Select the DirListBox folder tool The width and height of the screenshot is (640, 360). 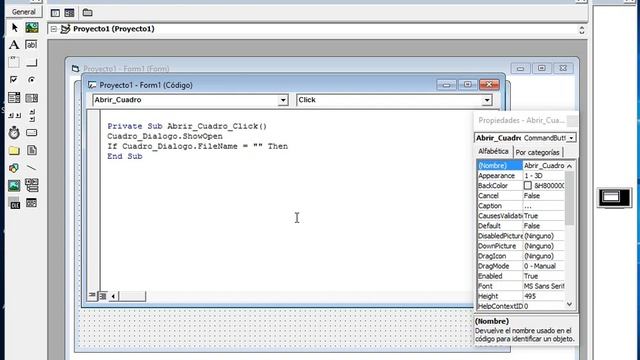tap(14, 150)
